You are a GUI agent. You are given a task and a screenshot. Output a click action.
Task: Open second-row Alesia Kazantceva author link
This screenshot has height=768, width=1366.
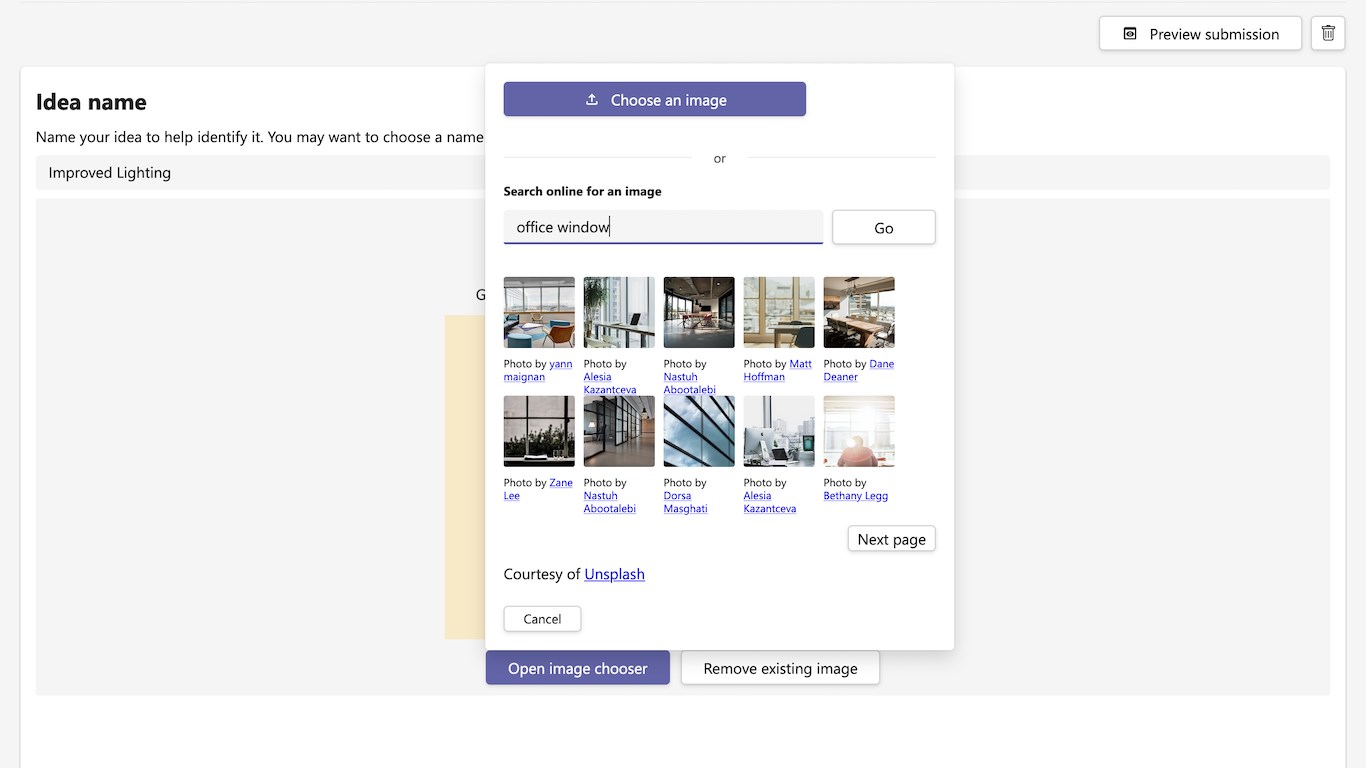coord(770,502)
